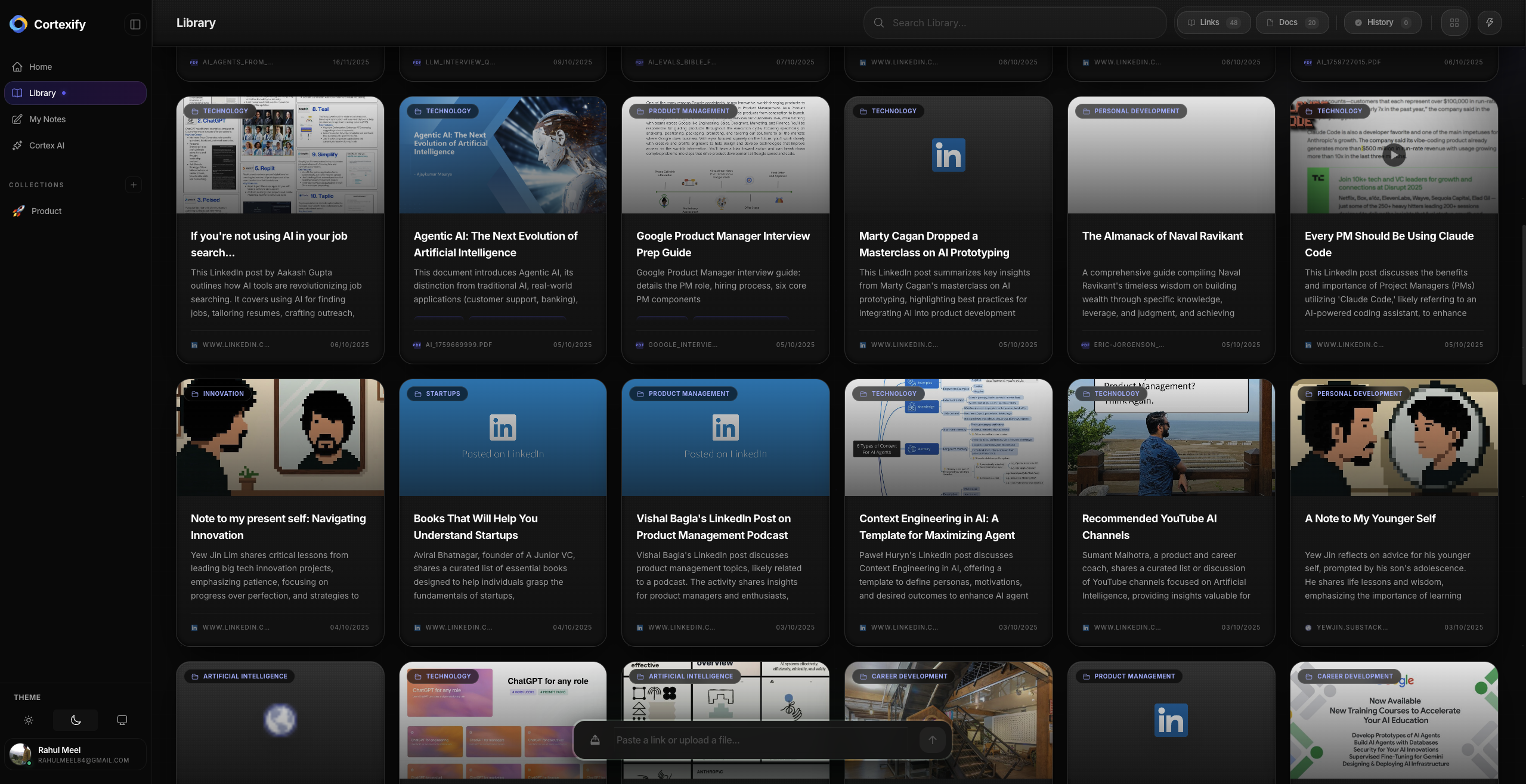1526x784 pixels.
Task: Open 'If you're not using AI' card thumbnail
Action: (x=280, y=155)
